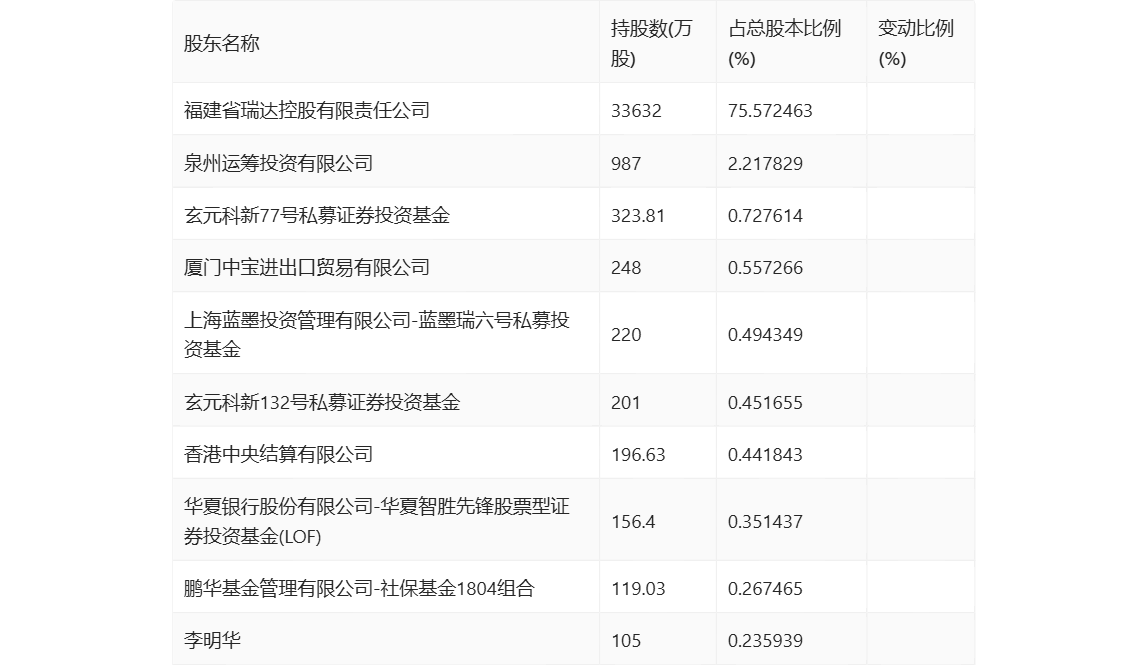Select the 105 shares value
Viewport: 1147px width, 665px height.
tap(626, 641)
